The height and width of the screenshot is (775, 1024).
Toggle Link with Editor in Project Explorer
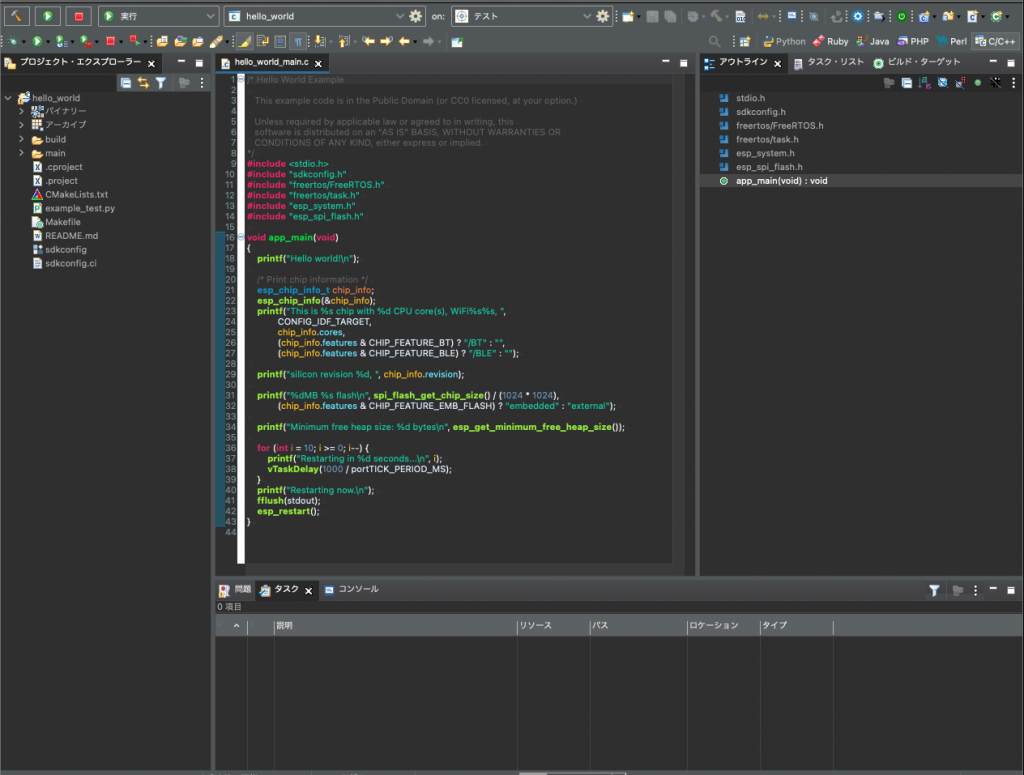(x=143, y=83)
